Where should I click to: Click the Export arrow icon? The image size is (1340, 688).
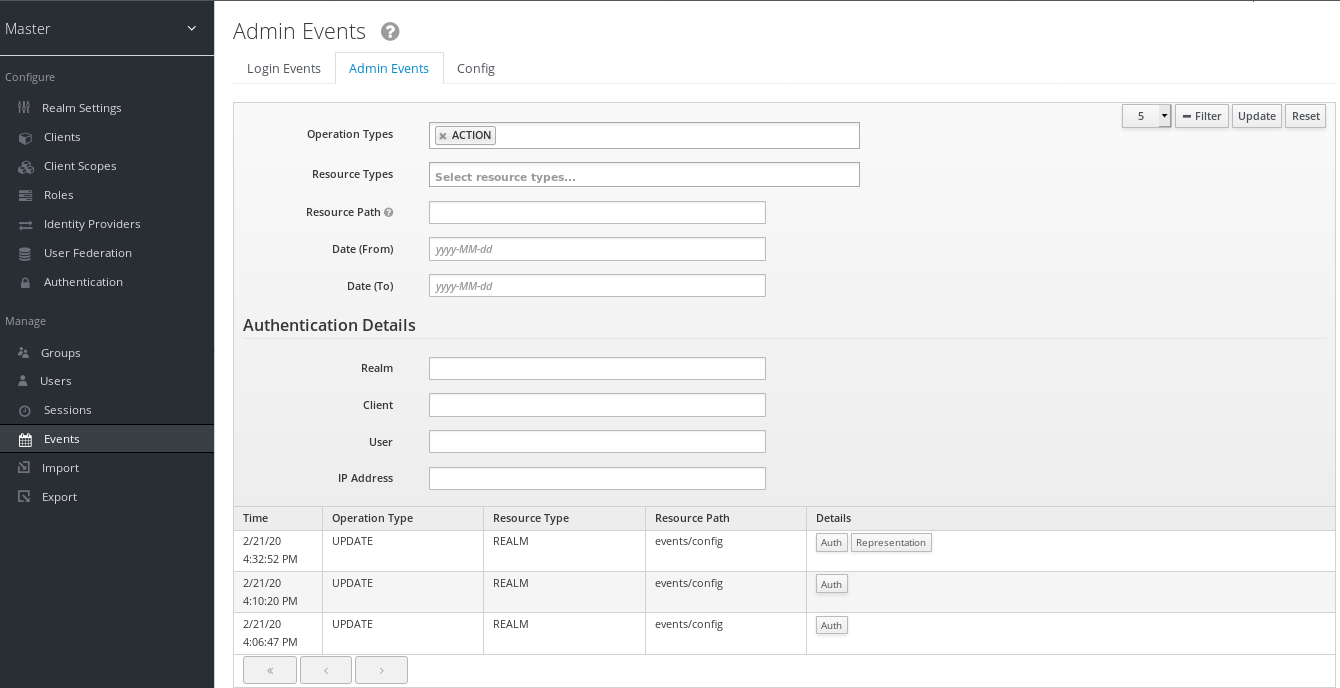pos(25,497)
